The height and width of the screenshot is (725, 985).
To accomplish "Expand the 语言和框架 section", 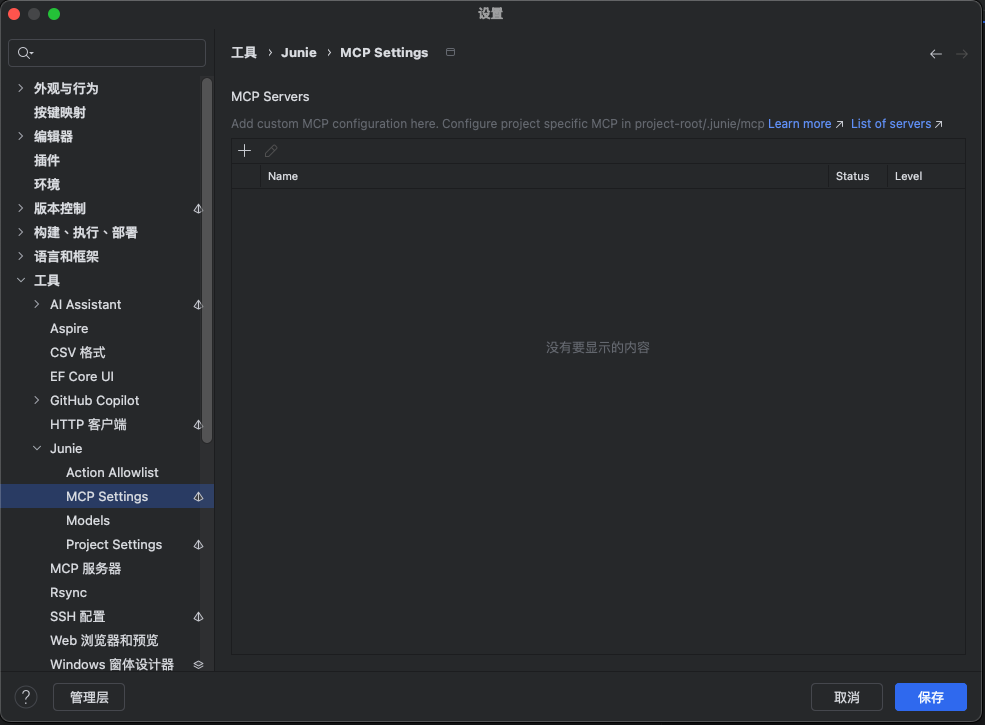I will (21, 256).
